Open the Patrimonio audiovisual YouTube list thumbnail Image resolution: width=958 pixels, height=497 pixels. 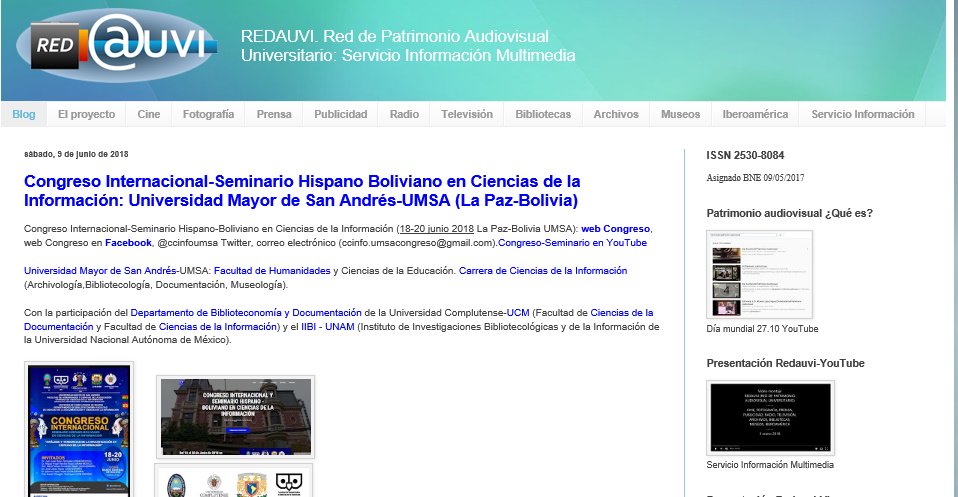point(759,274)
